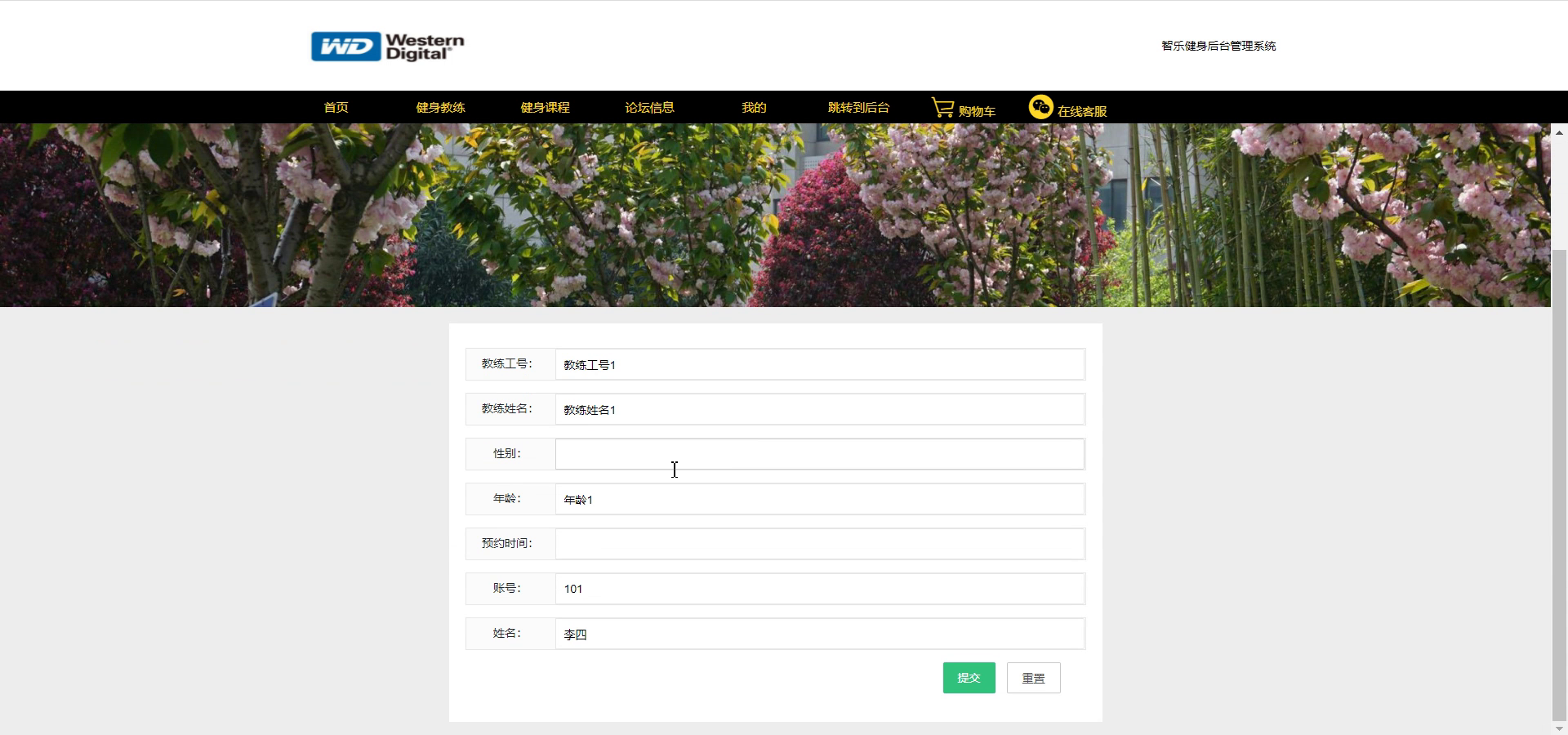
Task: Go to 首页 in the navigation bar
Action: coord(336,108)
